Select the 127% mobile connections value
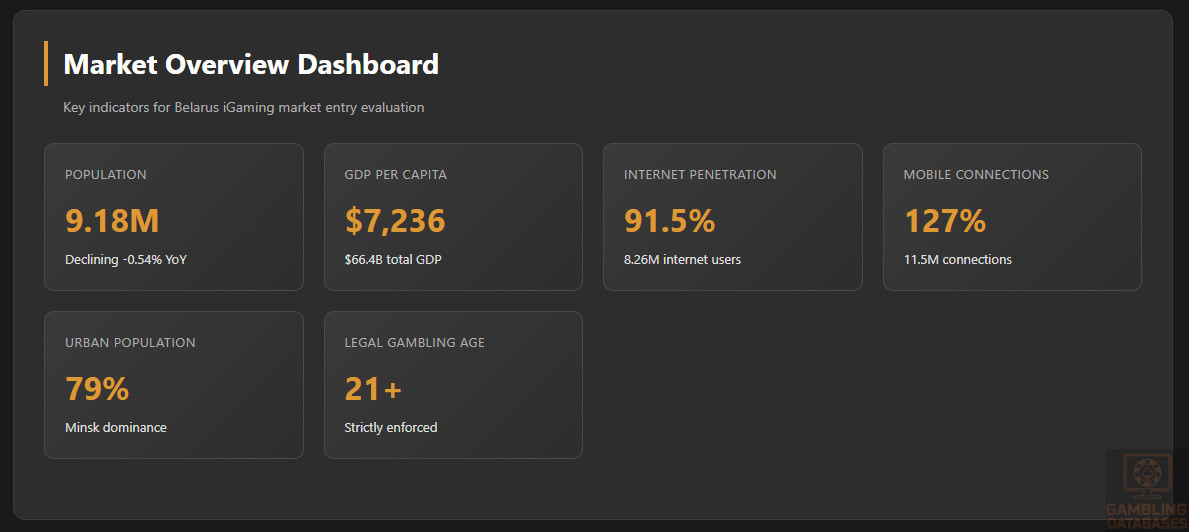Image resolution: width=1189 pixels, height=532 pixels. point(945,220)
